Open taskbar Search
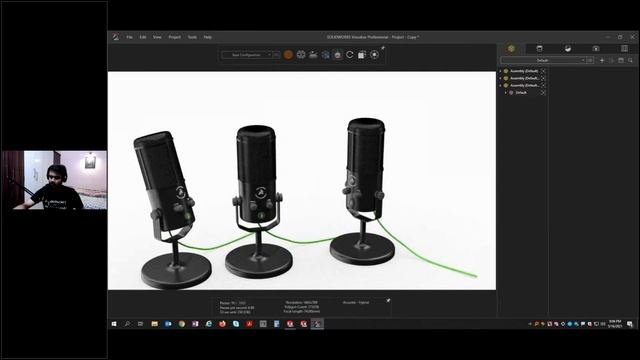This screenshot has width=640, height=360. tap(127, 324)
